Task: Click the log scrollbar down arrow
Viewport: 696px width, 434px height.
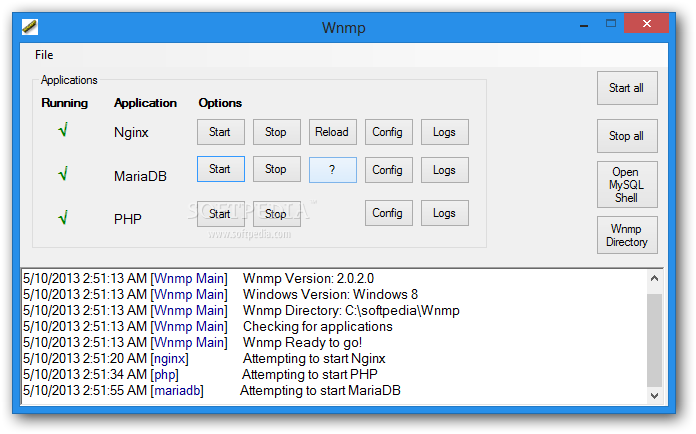Action: (x=654, y=395)
